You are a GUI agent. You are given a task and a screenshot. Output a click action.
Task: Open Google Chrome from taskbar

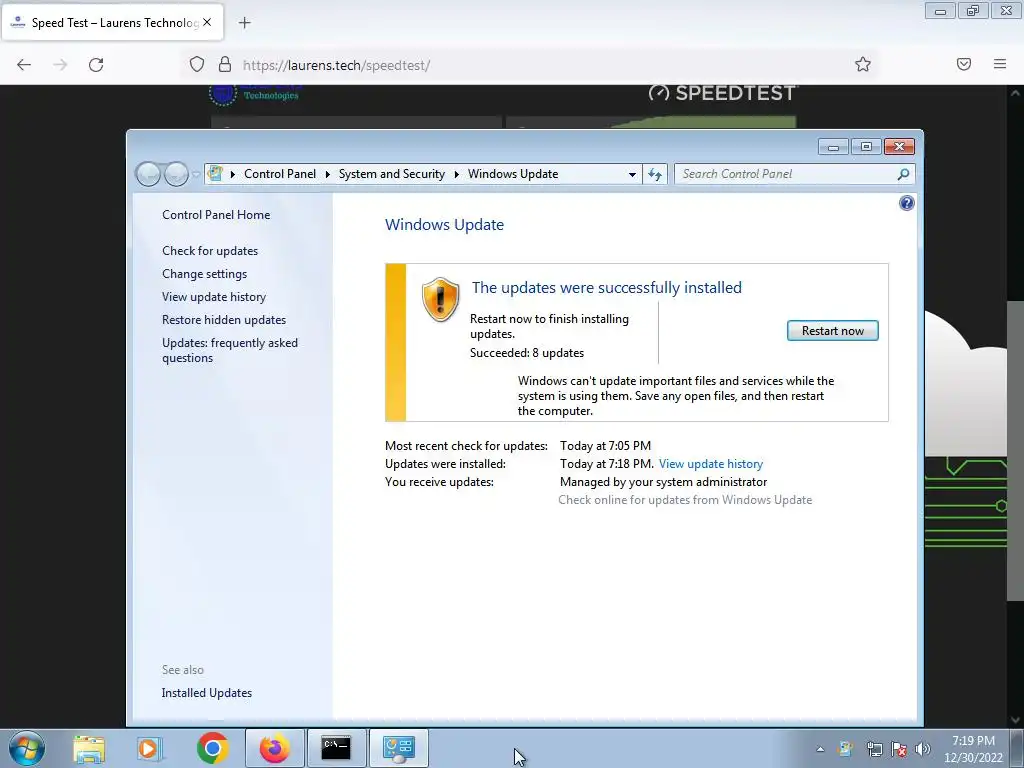(x=212, y=748)
